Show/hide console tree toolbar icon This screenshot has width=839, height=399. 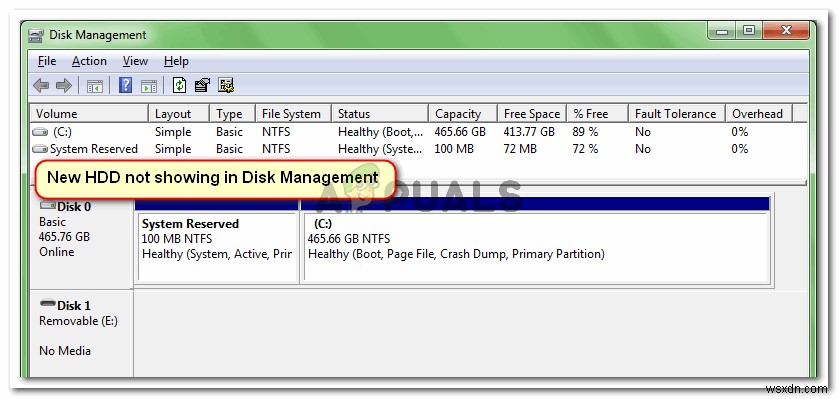coord(95,86)
